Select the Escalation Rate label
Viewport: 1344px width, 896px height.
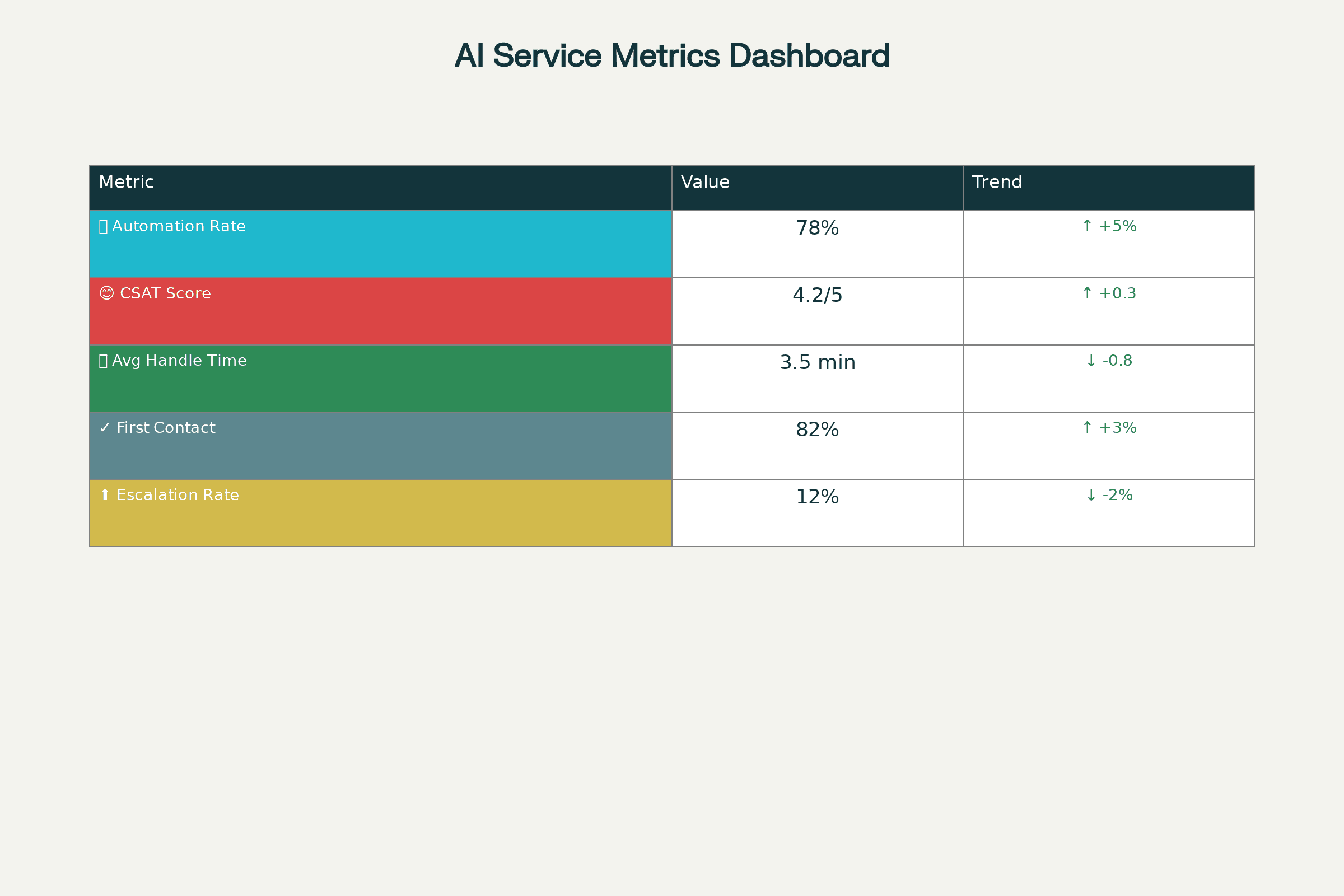(x=178, y=495)
